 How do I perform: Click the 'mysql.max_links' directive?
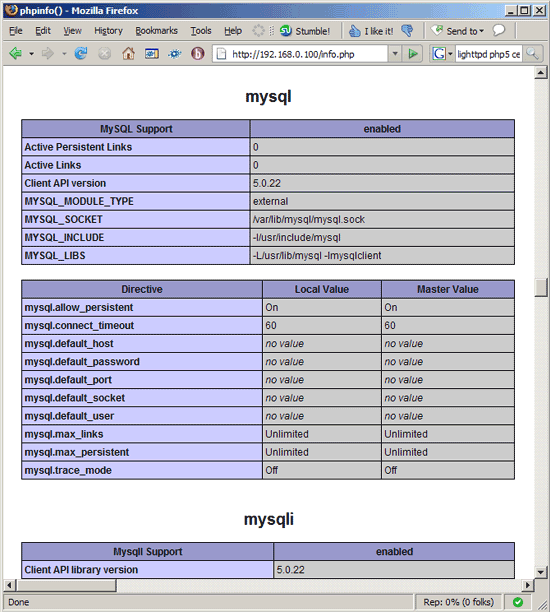click(x=64, y=434)
